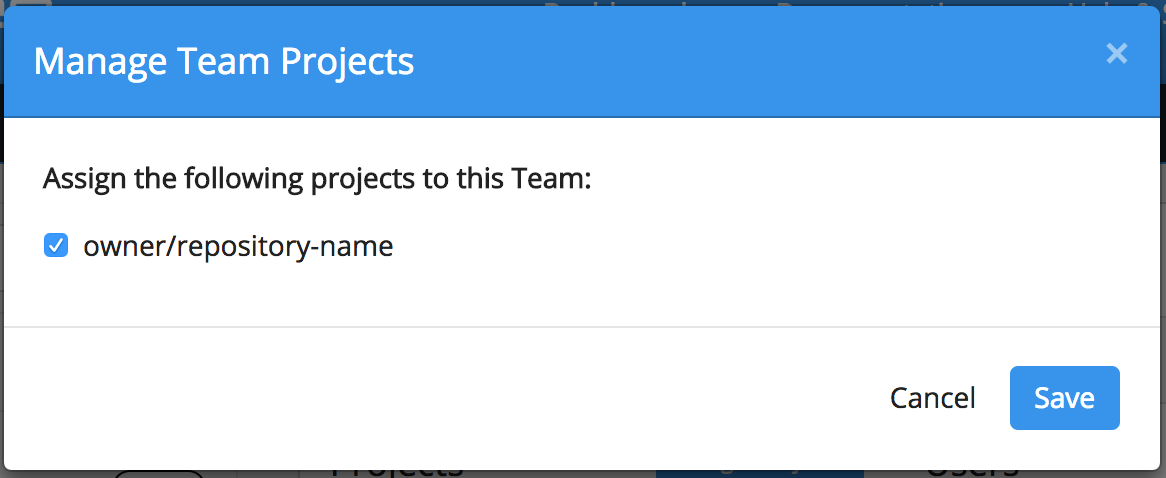Click the Manage Team Projects title
1166x478 pixels.
tap(224, 62)
